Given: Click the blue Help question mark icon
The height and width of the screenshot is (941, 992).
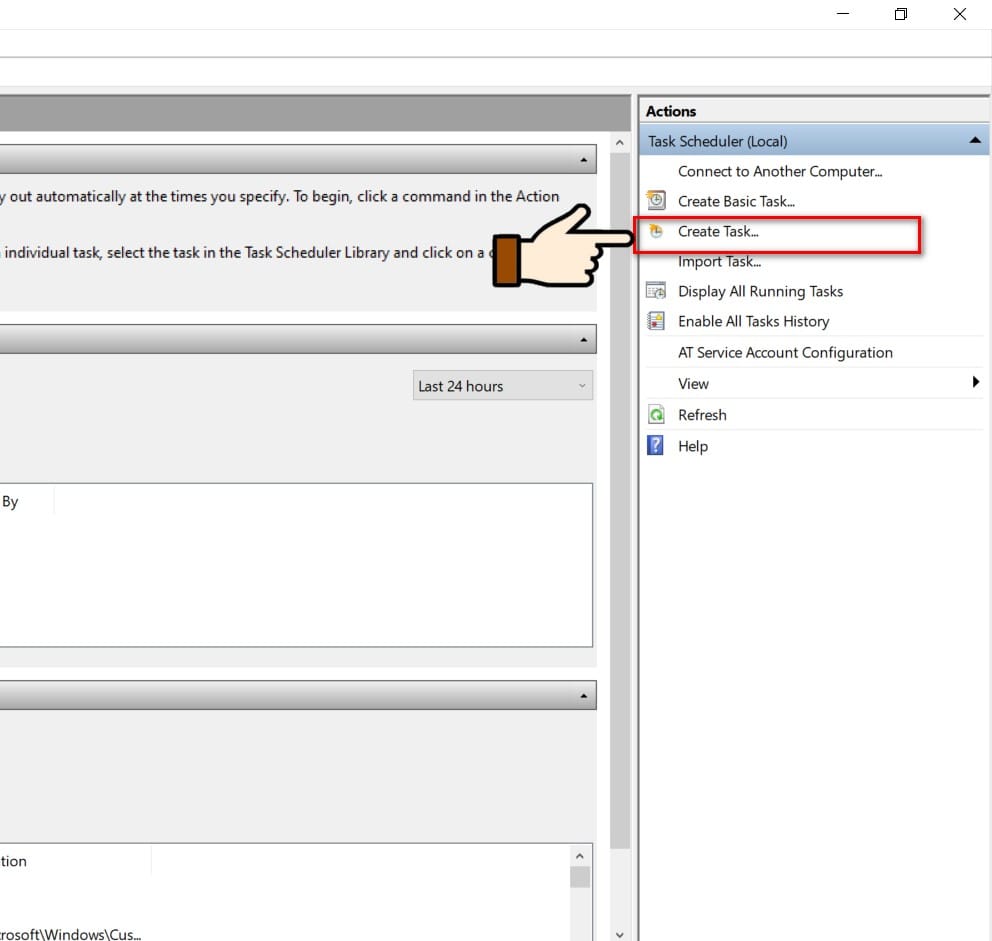Looking at the screenshot, I should pyautogui.click(x=655, y=446).
